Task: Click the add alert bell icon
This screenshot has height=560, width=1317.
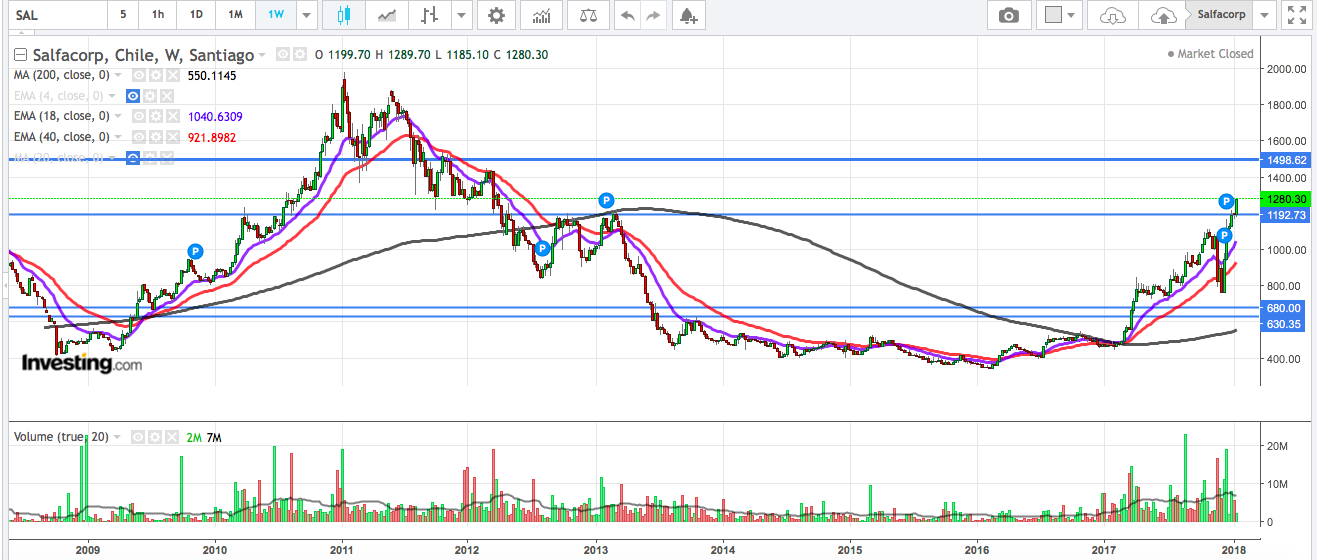Action: [686, 15]
